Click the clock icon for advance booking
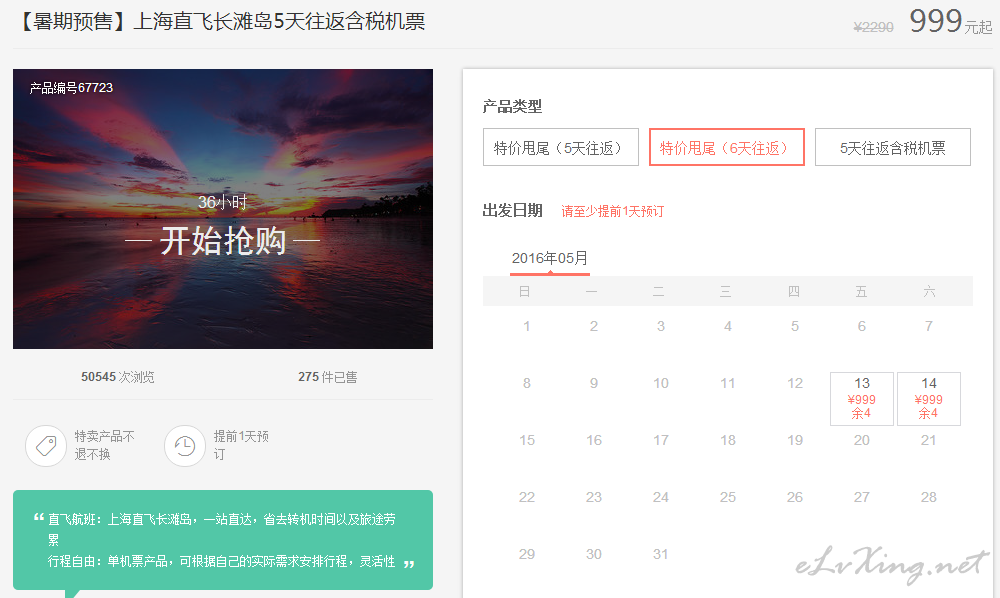Screen dimensions: 1000x598 click(185, 446)
